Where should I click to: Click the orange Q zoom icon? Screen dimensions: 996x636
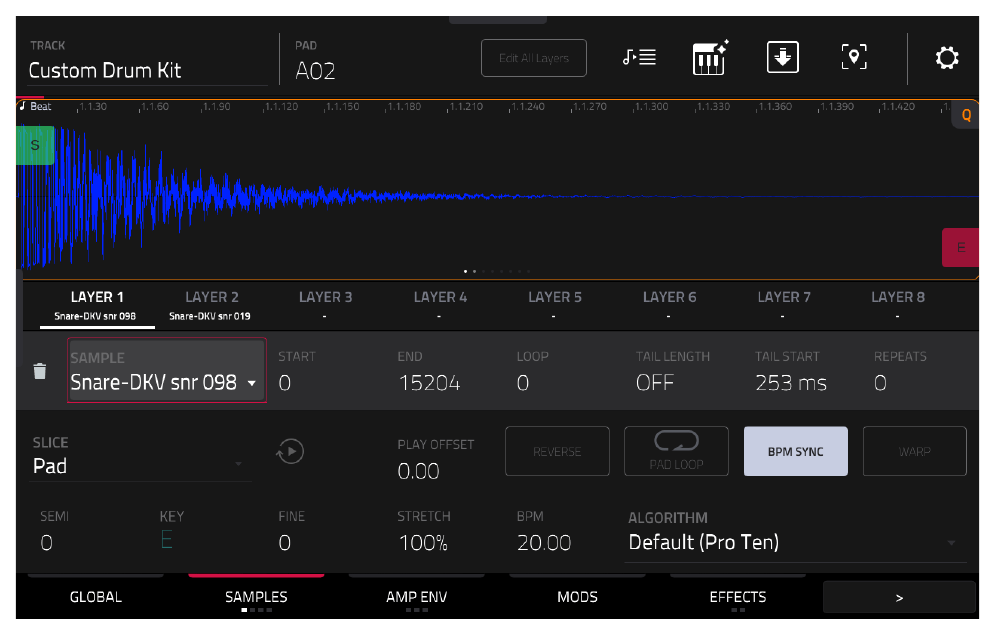point(966,115)
